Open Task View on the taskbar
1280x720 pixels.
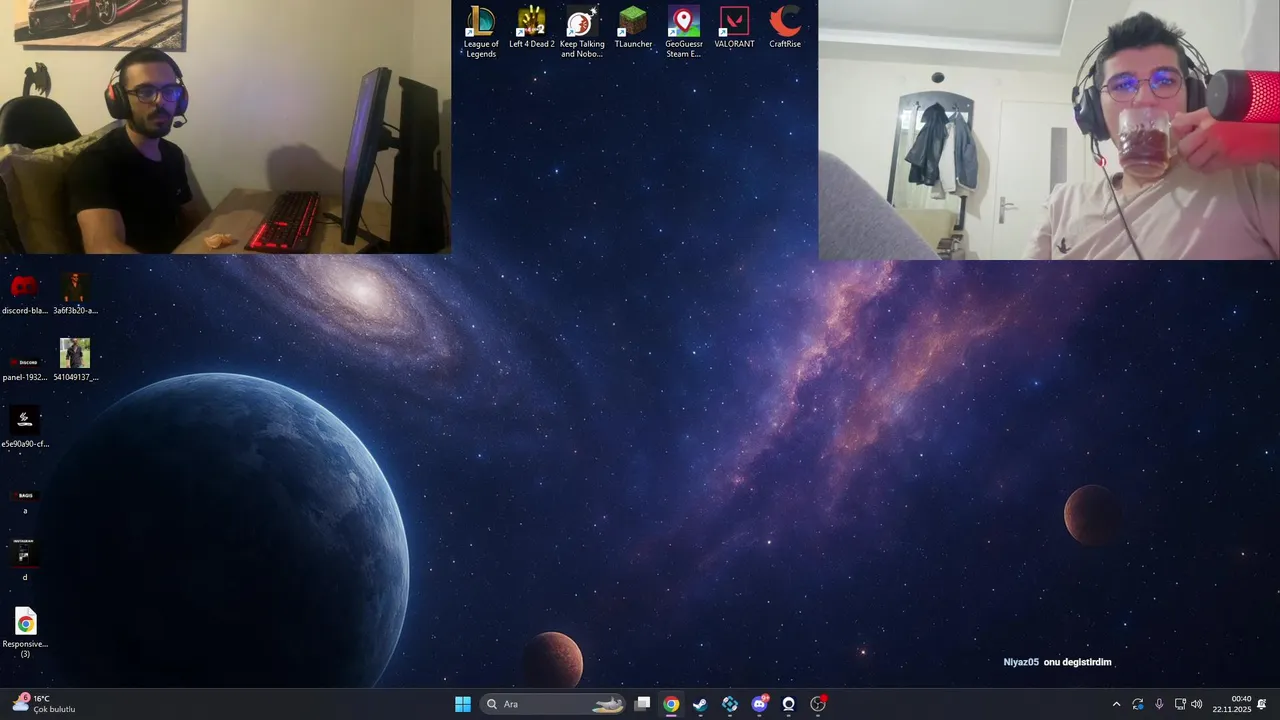643,704
